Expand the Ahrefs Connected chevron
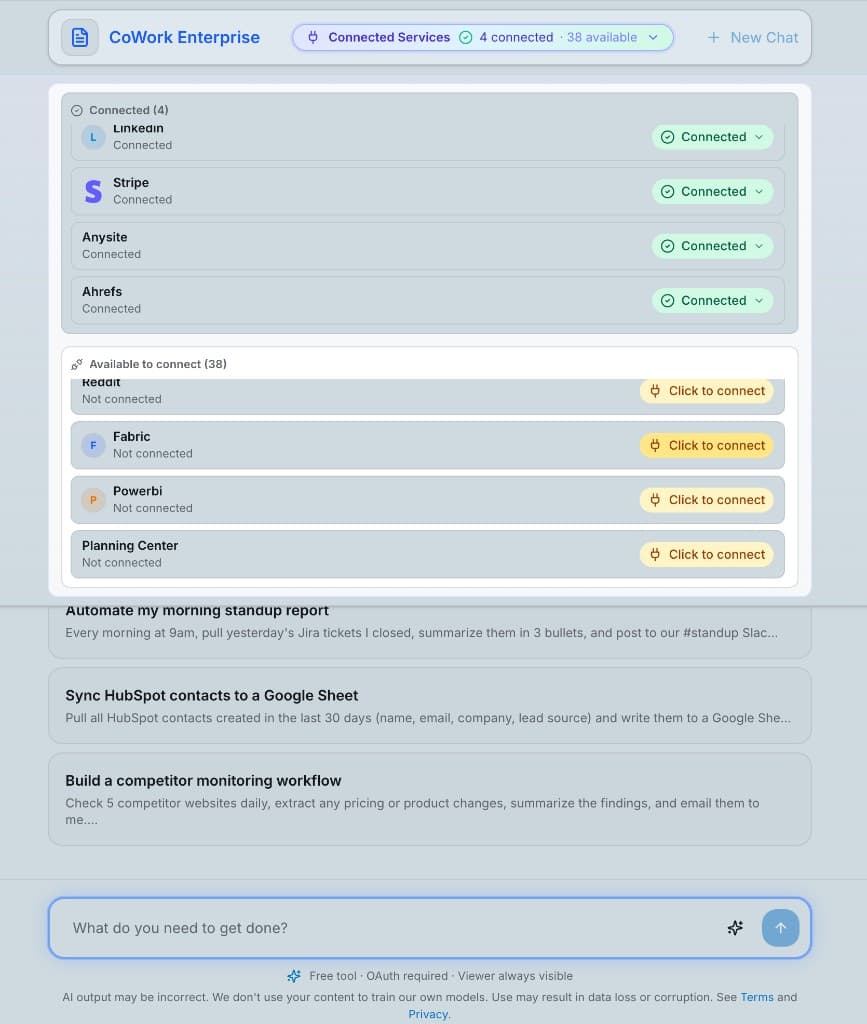 tap(758, 300)
